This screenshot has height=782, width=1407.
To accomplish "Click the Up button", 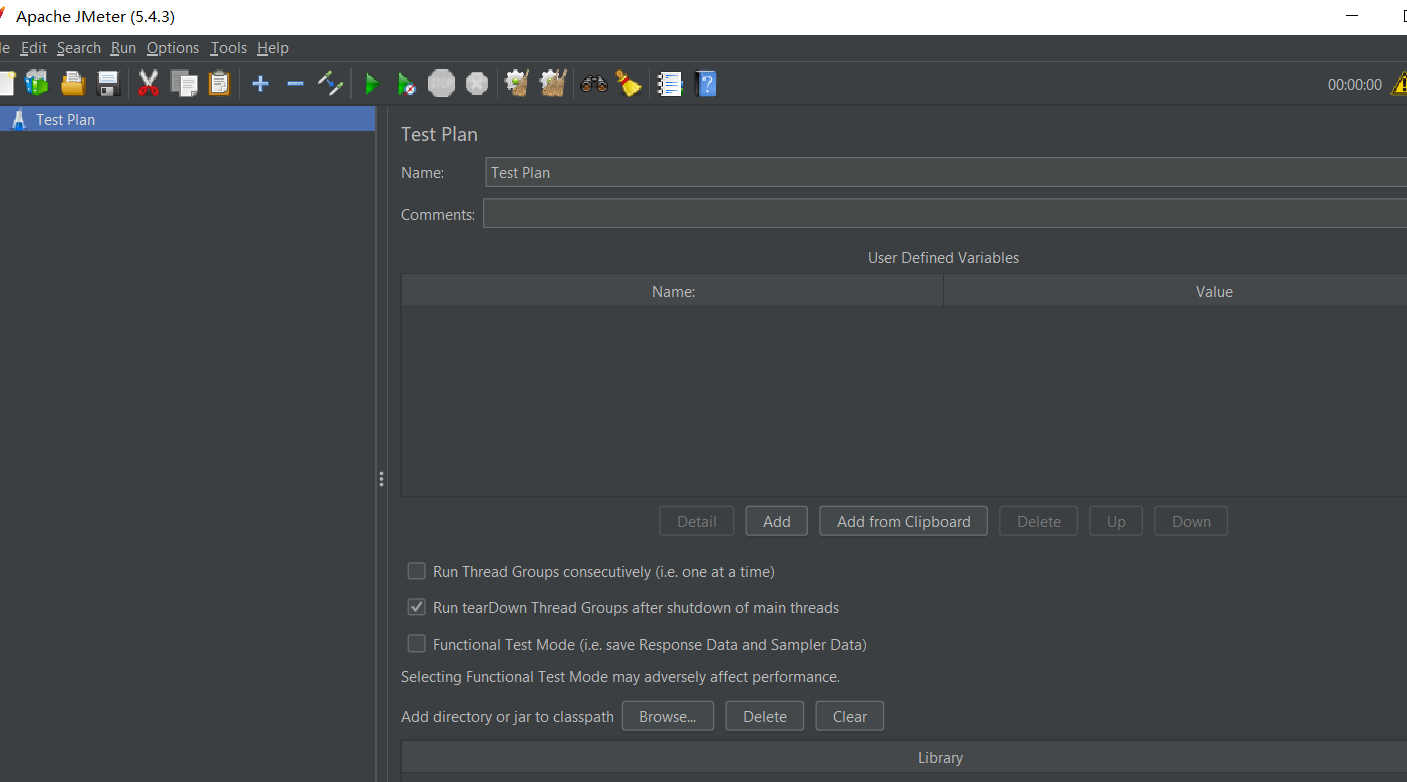I will (1116, 521).
